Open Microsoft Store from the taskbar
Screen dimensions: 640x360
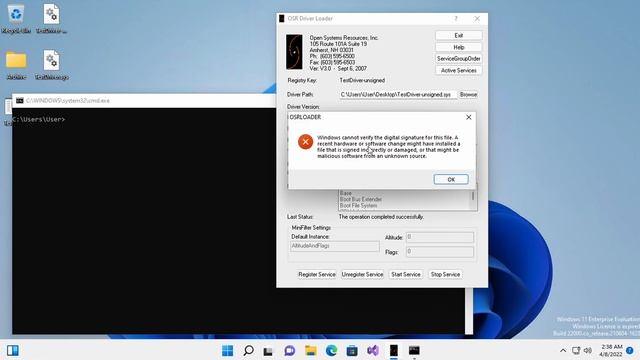pos(352,350)
